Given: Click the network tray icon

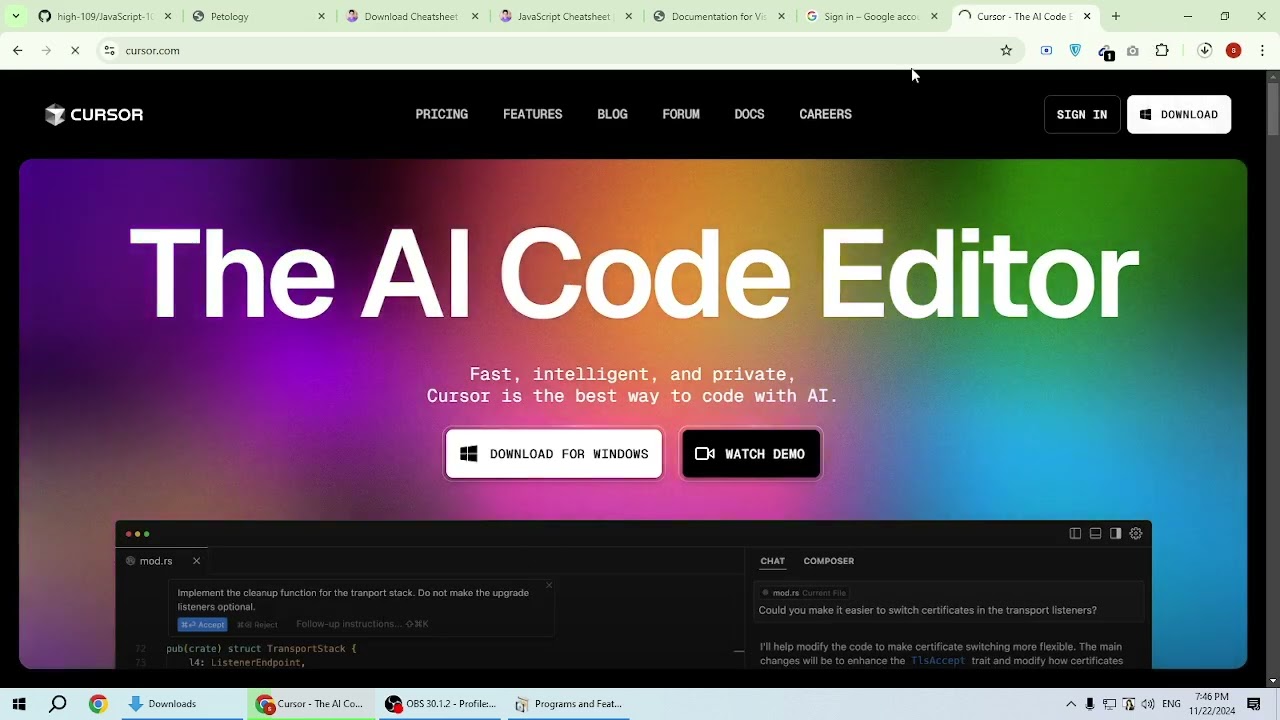Looking at the screenshot, I should coord(1110,704).
